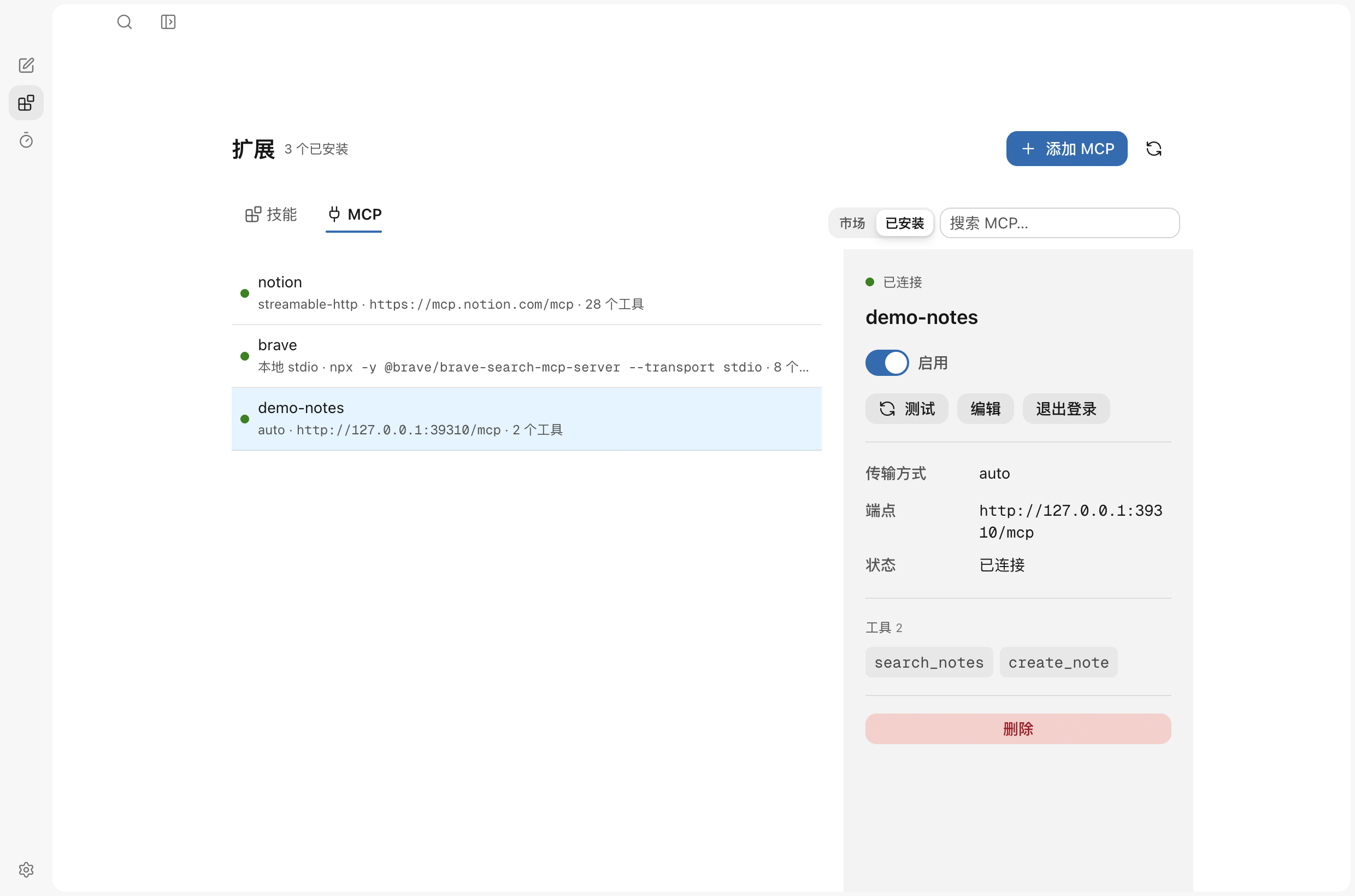Screen dimensions: 1355x896
Task: Start a new chat via compose icon
Action: coord(26,65)
